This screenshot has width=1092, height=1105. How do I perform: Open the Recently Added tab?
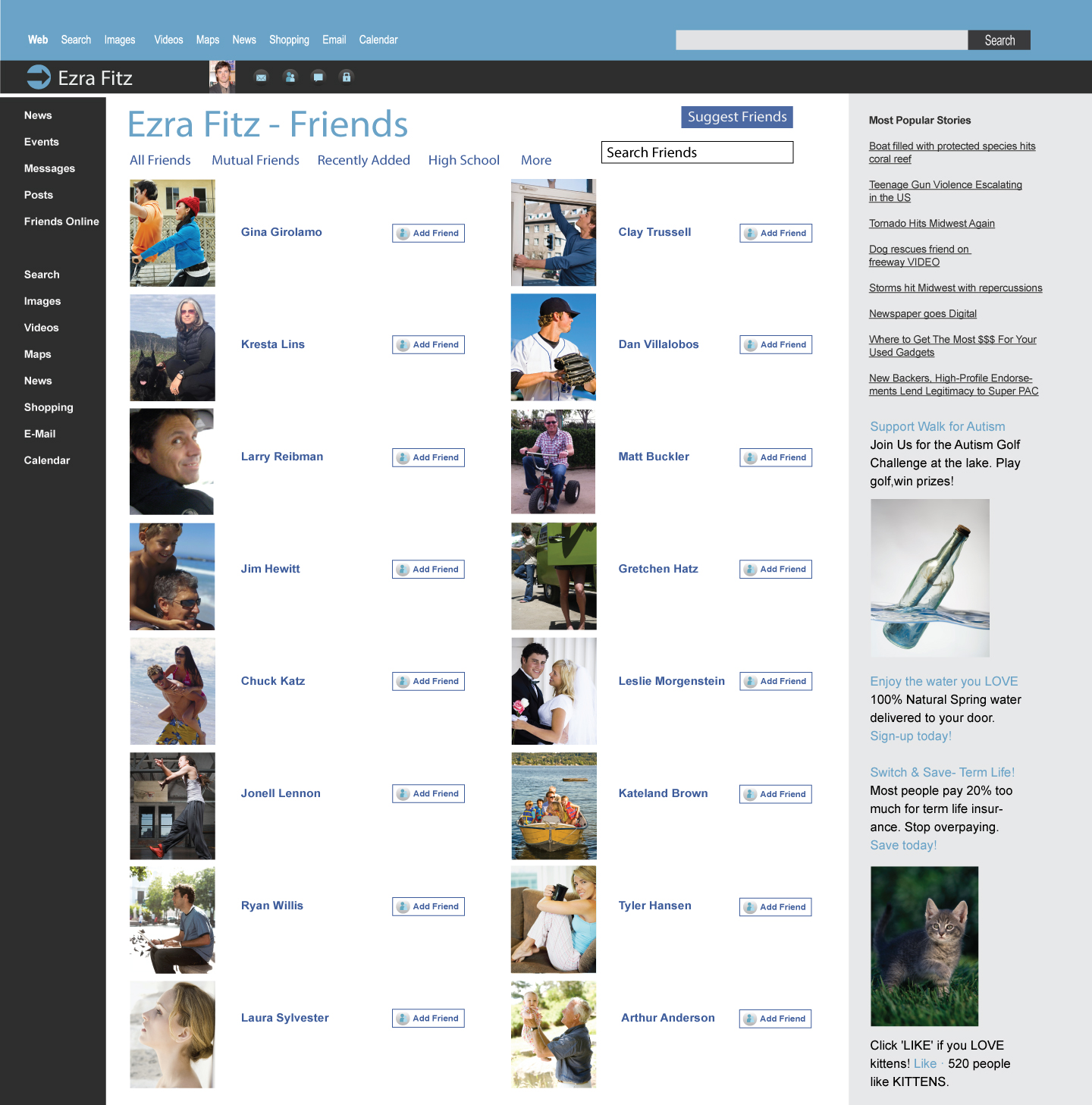[364, 160]
